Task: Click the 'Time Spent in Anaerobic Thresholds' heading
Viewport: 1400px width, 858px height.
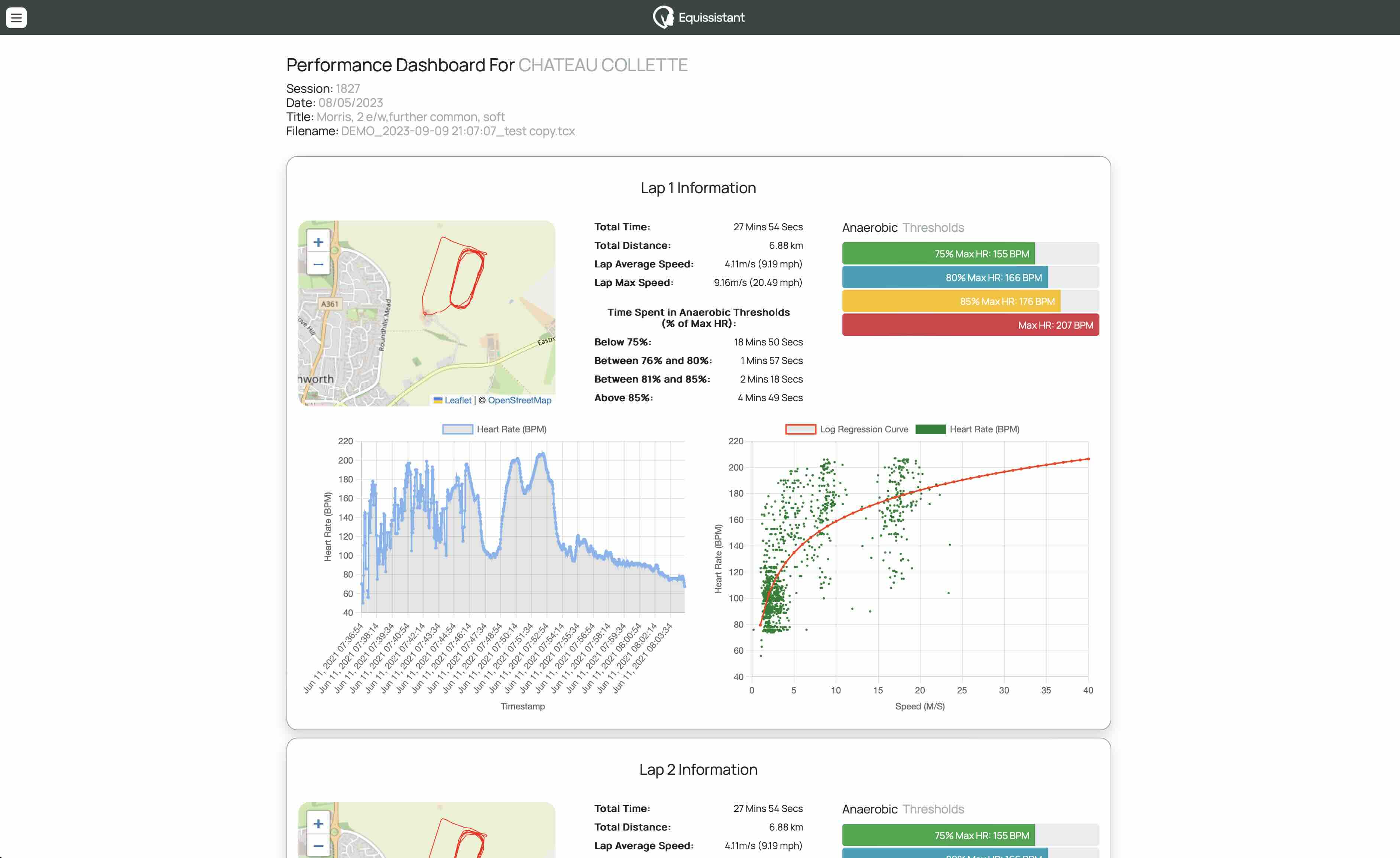Action: [698, 318]
